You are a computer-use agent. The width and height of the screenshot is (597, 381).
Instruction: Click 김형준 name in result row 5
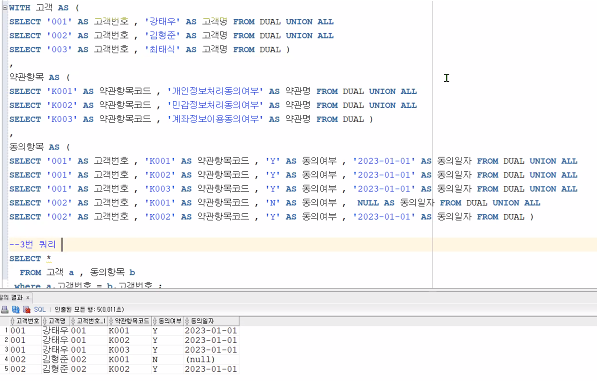[55, 369]
